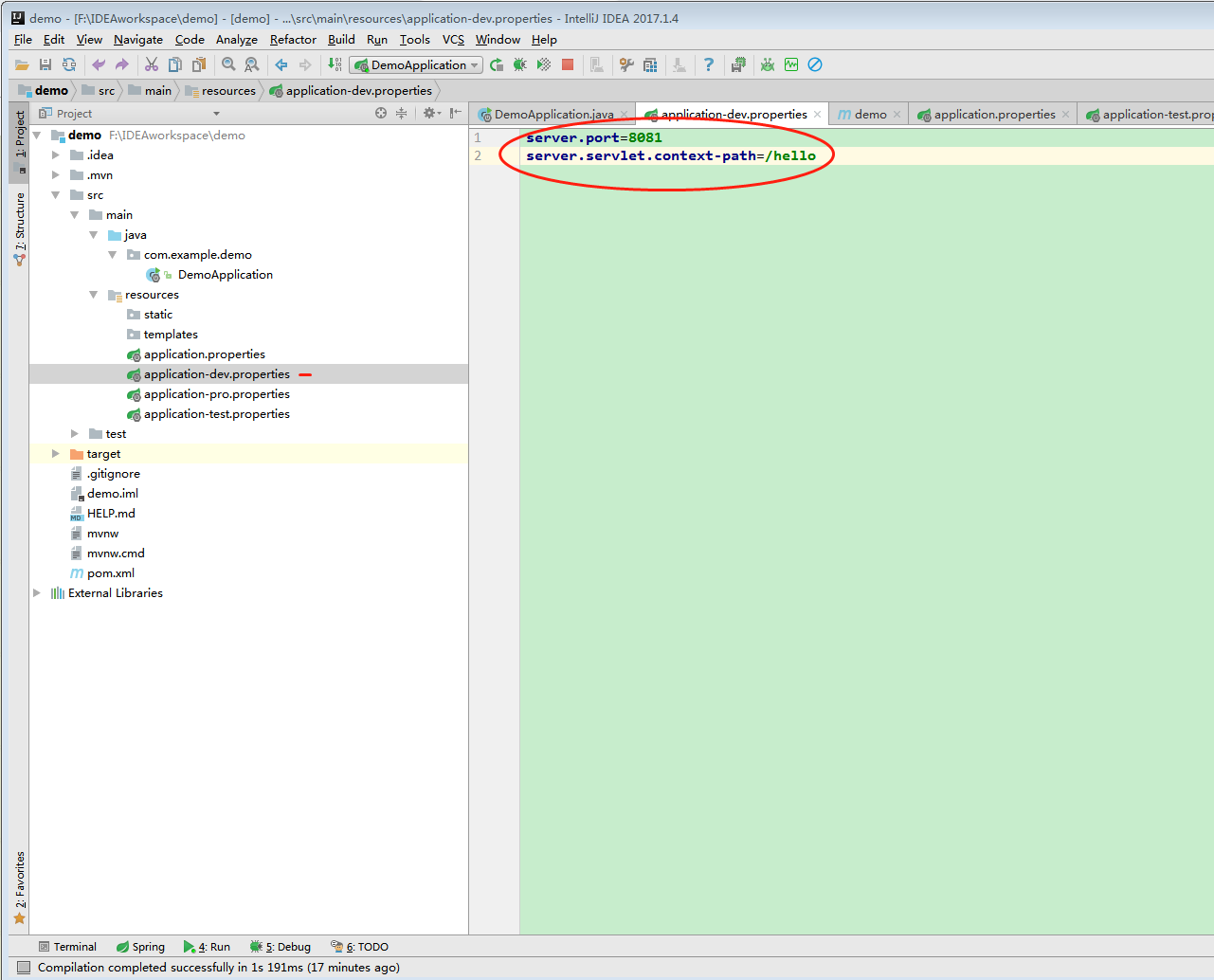Screen dimensions: 1214x980
Task: Click the Run with Coverage icon
Action: [544, 65]
